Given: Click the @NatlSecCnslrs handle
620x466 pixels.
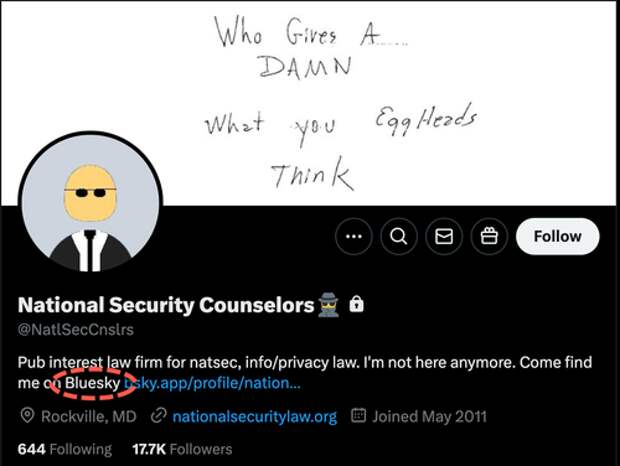Looking at the screenshot, I should (x=76, y=329).
